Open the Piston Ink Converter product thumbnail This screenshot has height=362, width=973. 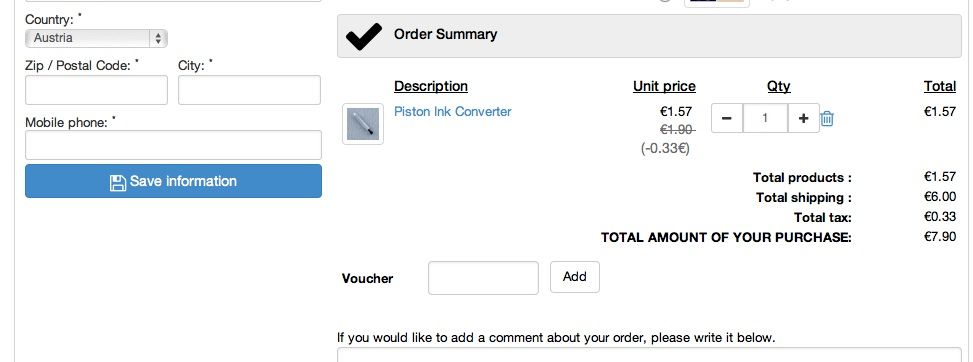(x=363, y=124)
